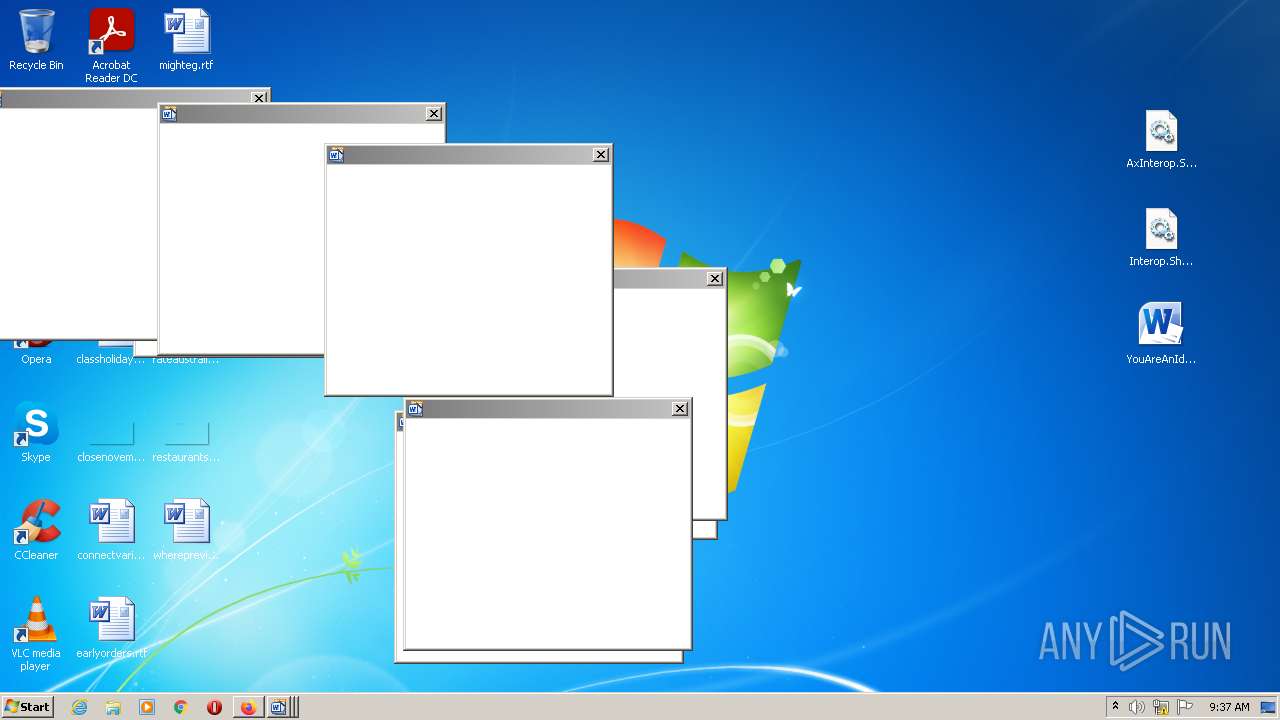Select the Skype desktop shortcut
Image resolution: width=1280 pixels, height=720 pixels.
[x=36, y=432]
